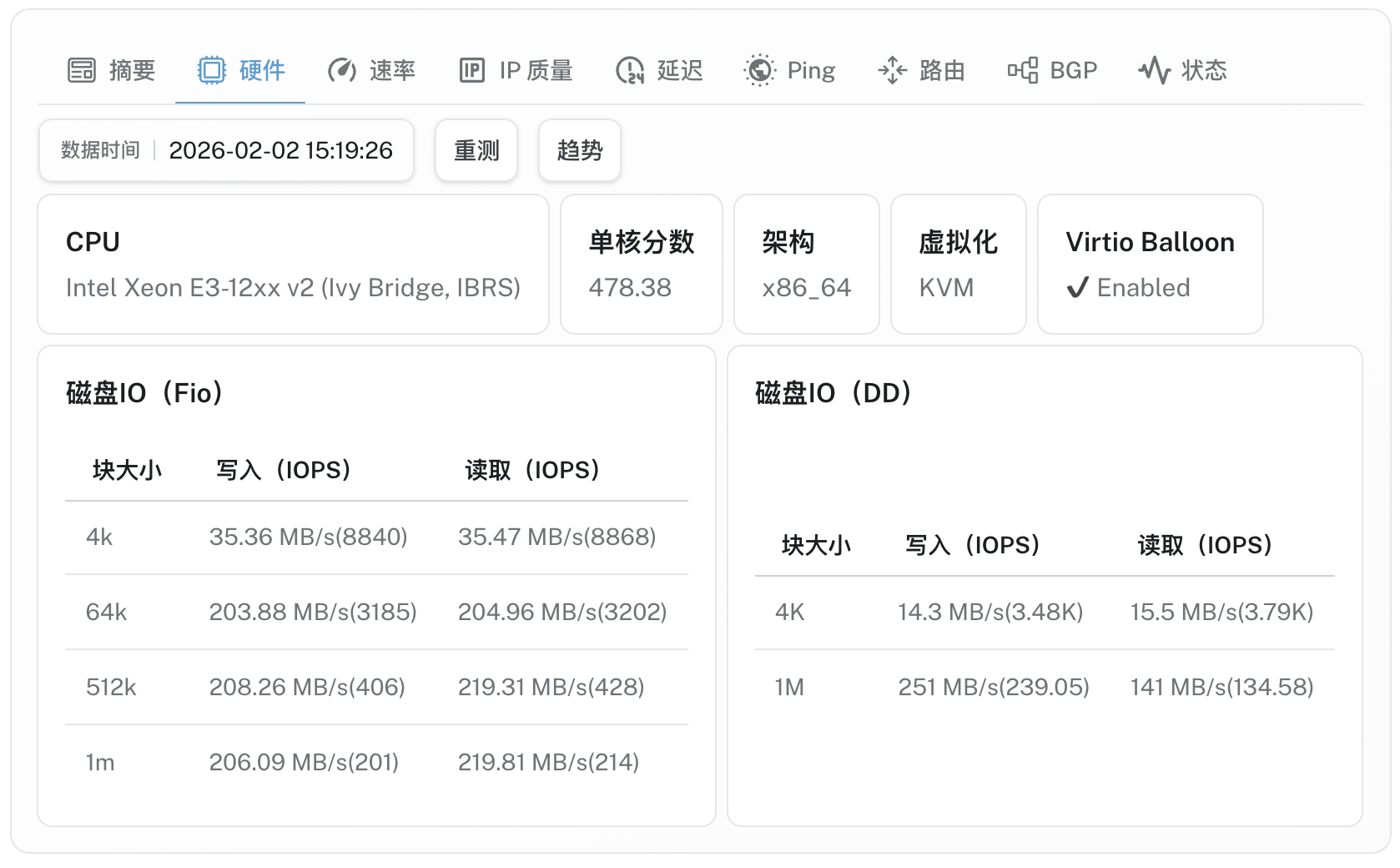This screenshot has height=868, width=1400.
Task: Click the 单核分数 score card
Action: [640, 264]
